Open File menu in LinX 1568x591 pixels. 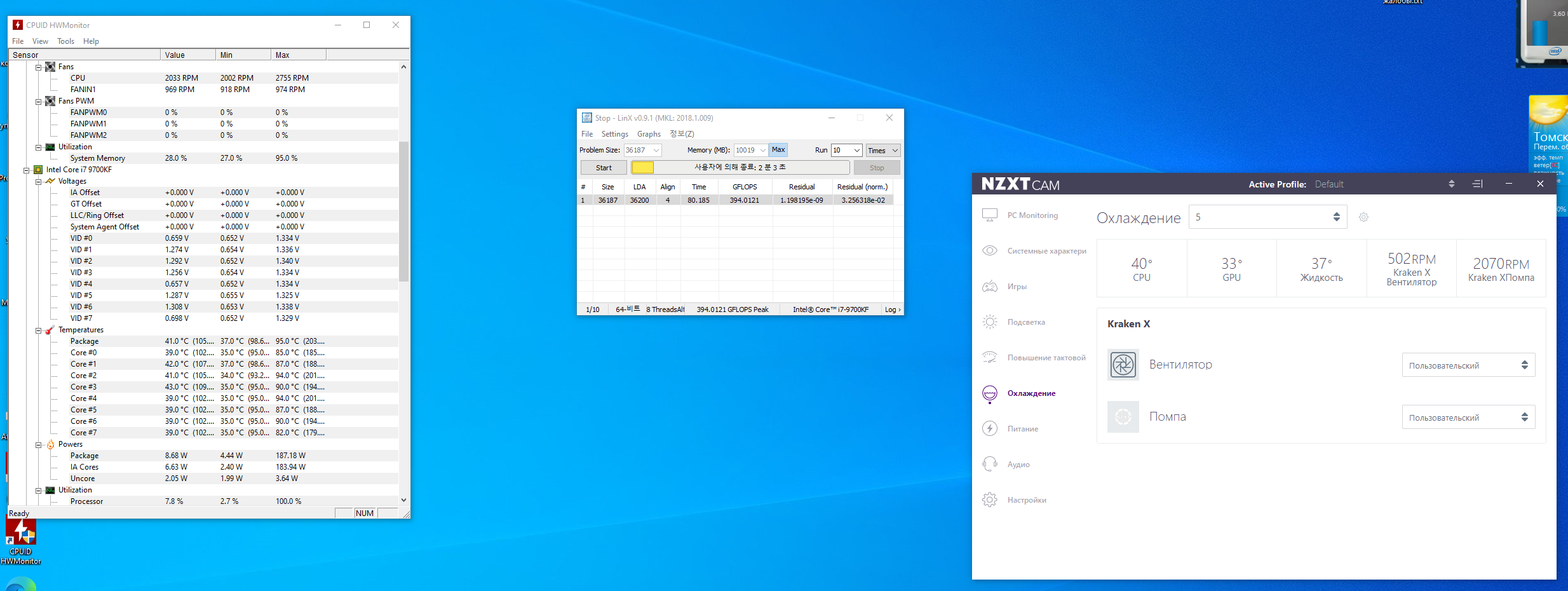click(x=587, y=134)
